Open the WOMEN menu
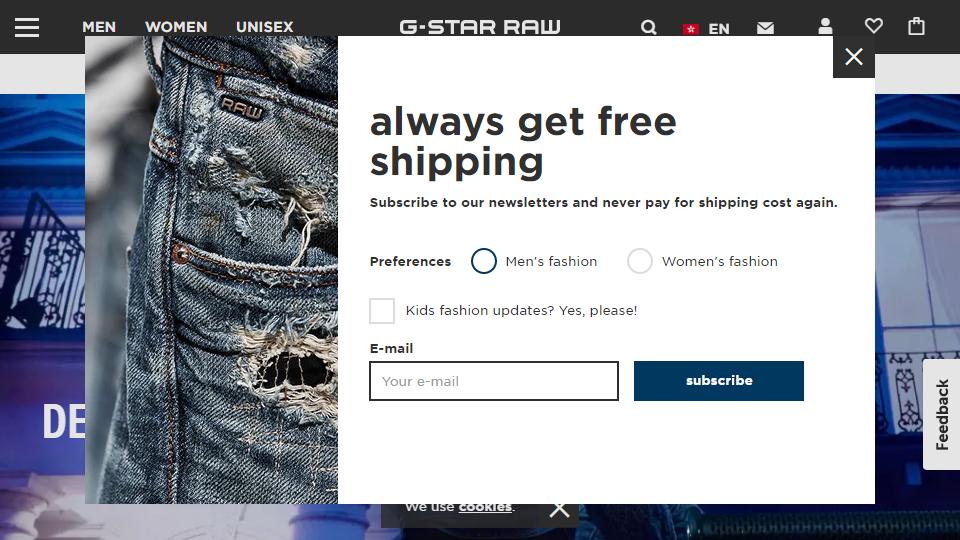Image resolution: width=960 pixels, height=540 pixels. pyautogui.click(x=176, y=27)
